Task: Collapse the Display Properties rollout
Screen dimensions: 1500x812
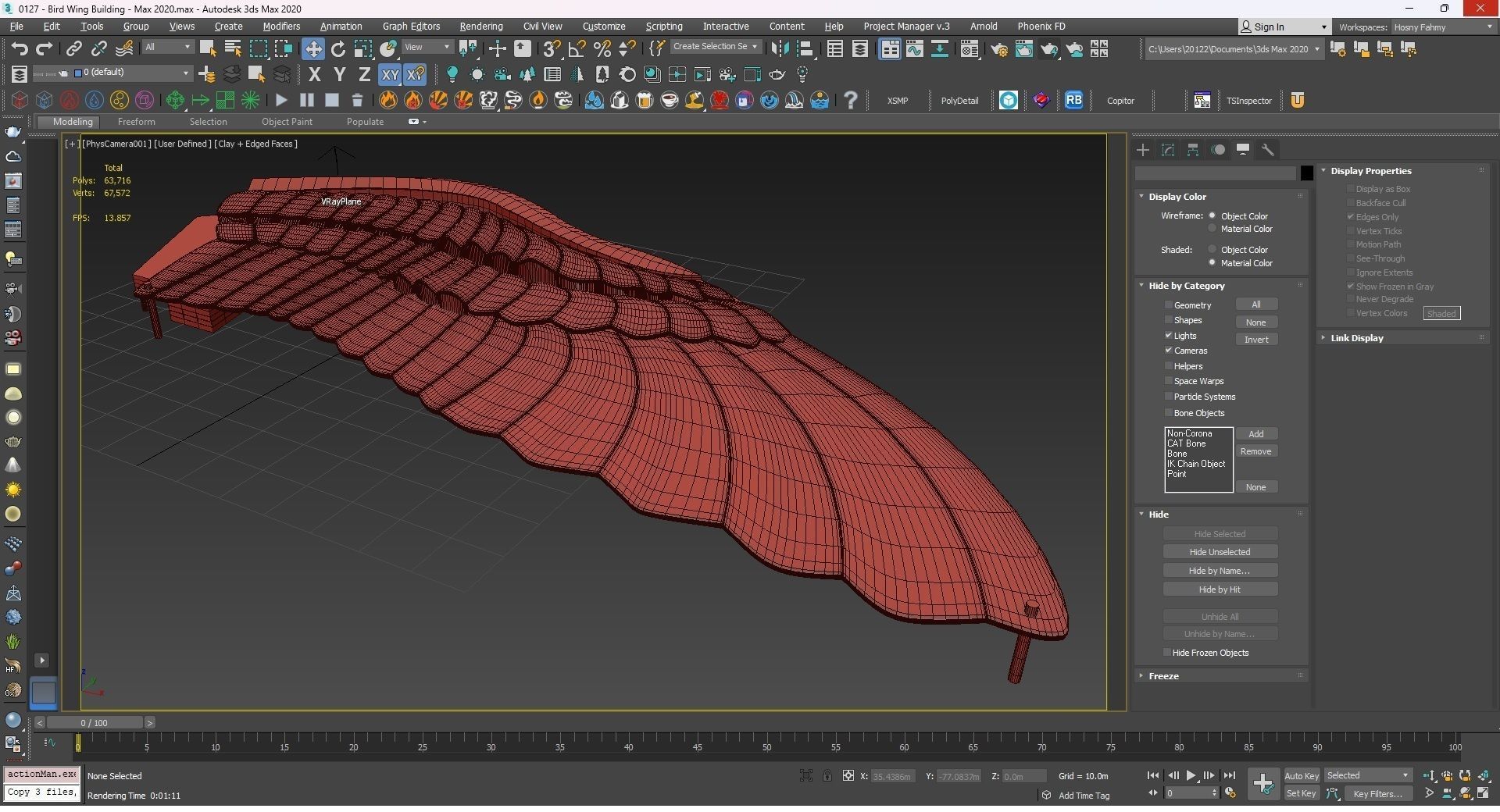Action: click(x=1323, y=170)
